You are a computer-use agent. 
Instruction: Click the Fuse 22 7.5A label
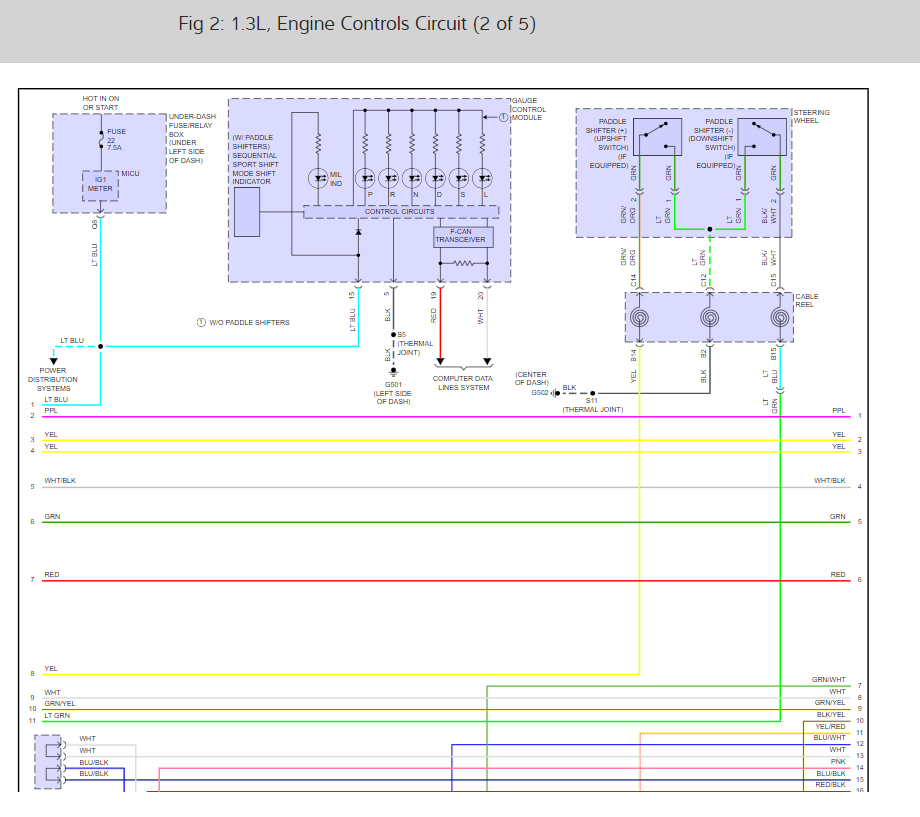pyautogui.click(x=117, y=139)
